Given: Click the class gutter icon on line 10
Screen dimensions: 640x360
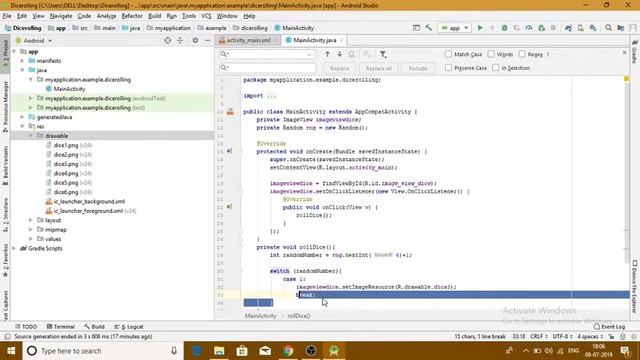Looking at the screenshot, I should 230,111.
